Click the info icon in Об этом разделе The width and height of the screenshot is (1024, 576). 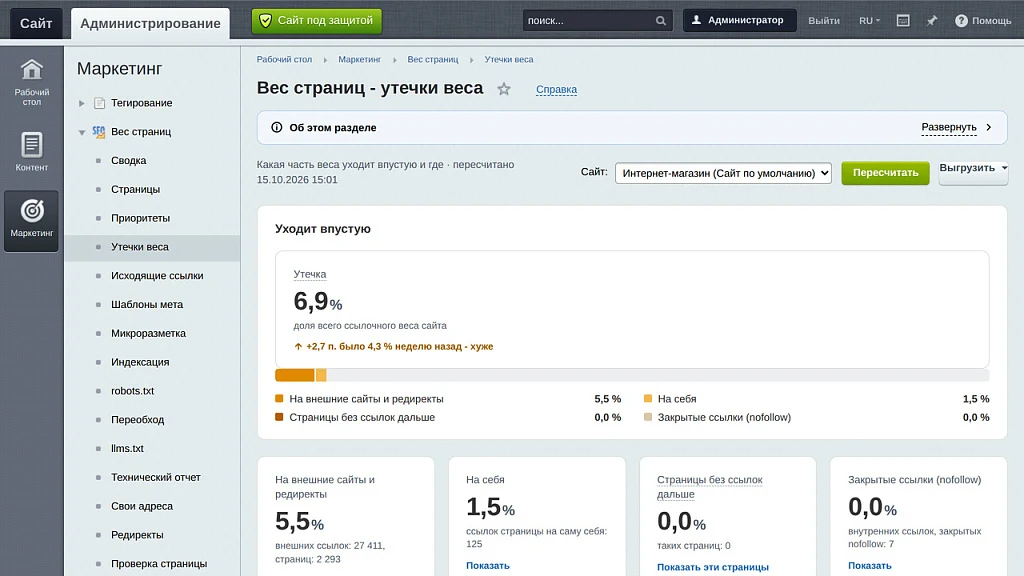point(277,127)
